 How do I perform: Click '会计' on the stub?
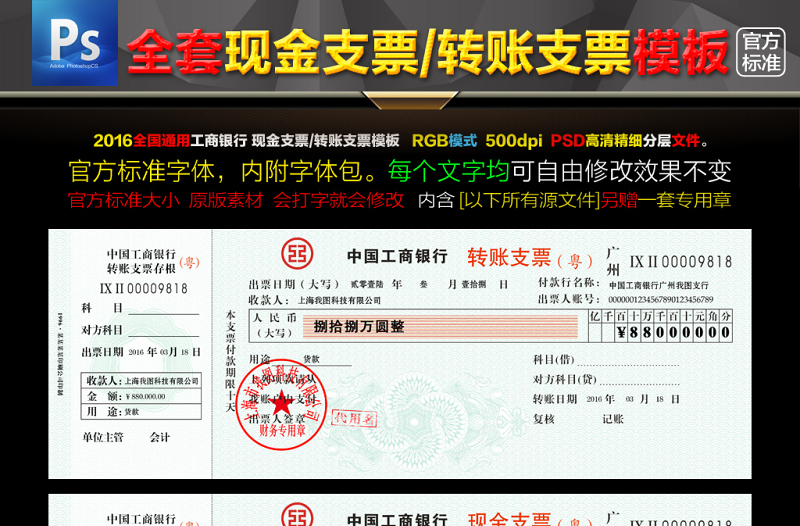pyautogui.click(x=160, y=437)
